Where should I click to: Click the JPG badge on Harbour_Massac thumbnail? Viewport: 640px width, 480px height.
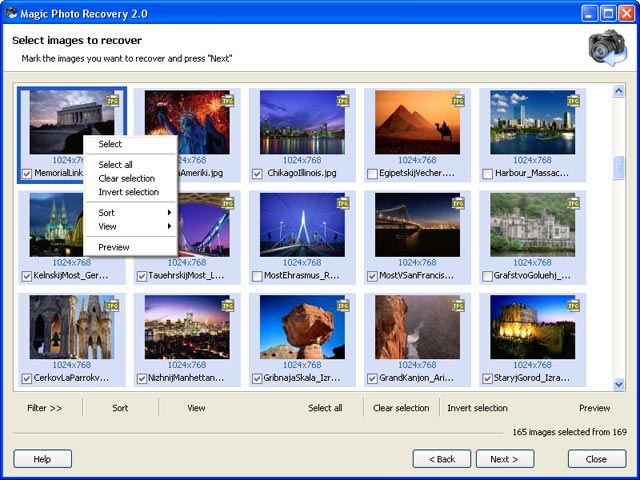(573, 101)
